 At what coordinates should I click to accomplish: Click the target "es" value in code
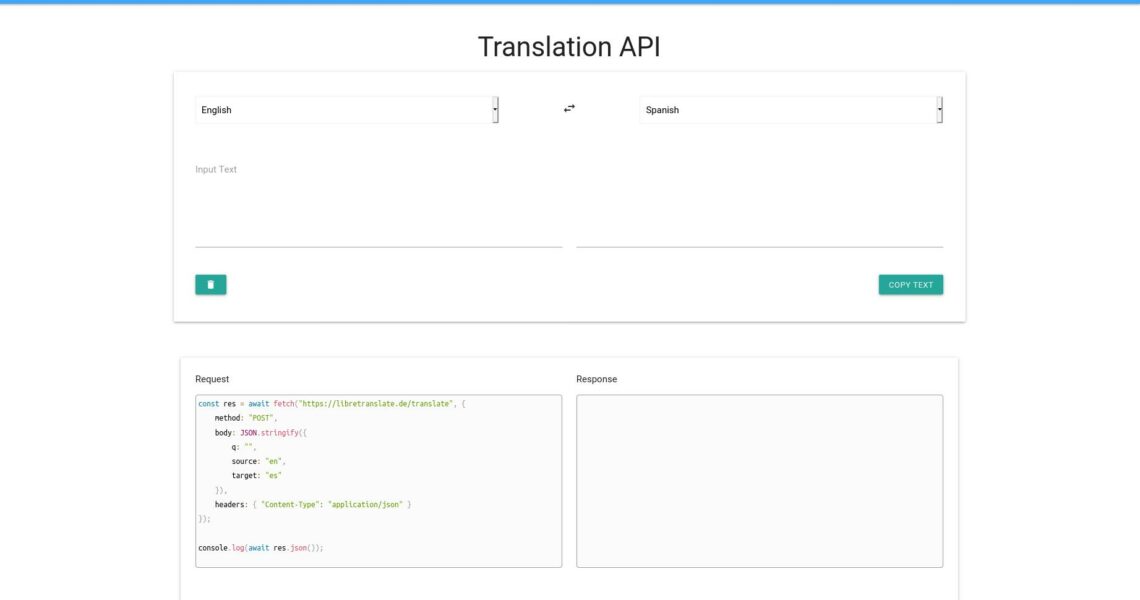pyautogui.click(x=274, y=475)
